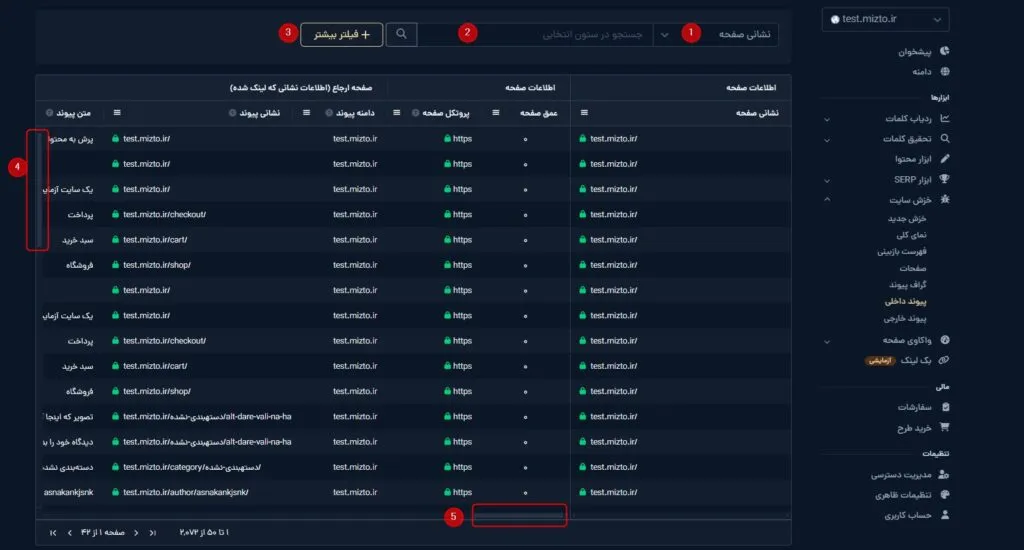
Task: Click the last-page arrow with bar in pagination
Action: (x=53, y=533)
